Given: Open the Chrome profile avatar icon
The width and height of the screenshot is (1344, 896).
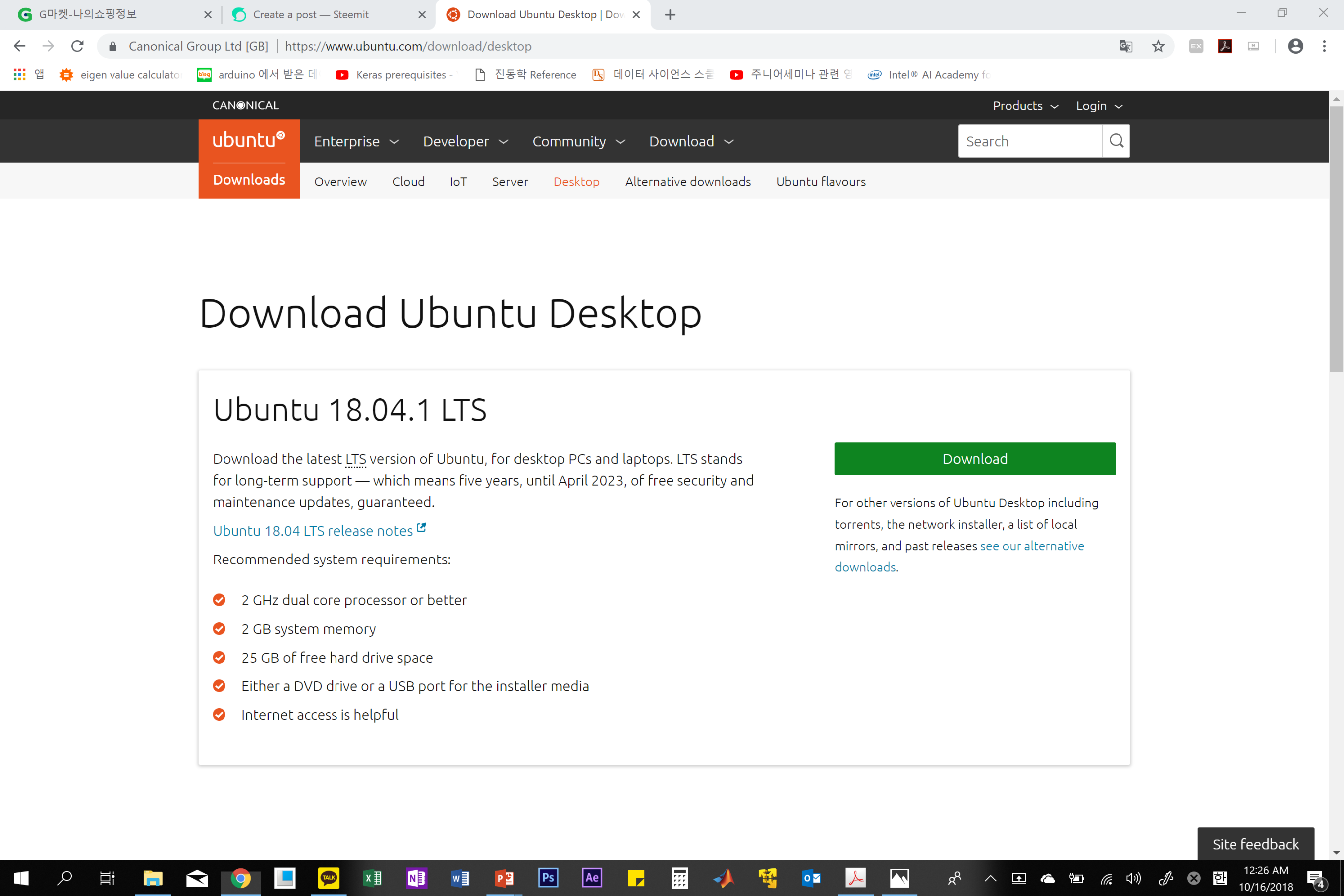Looking at the screenshot, I should tap(1295, 46).
